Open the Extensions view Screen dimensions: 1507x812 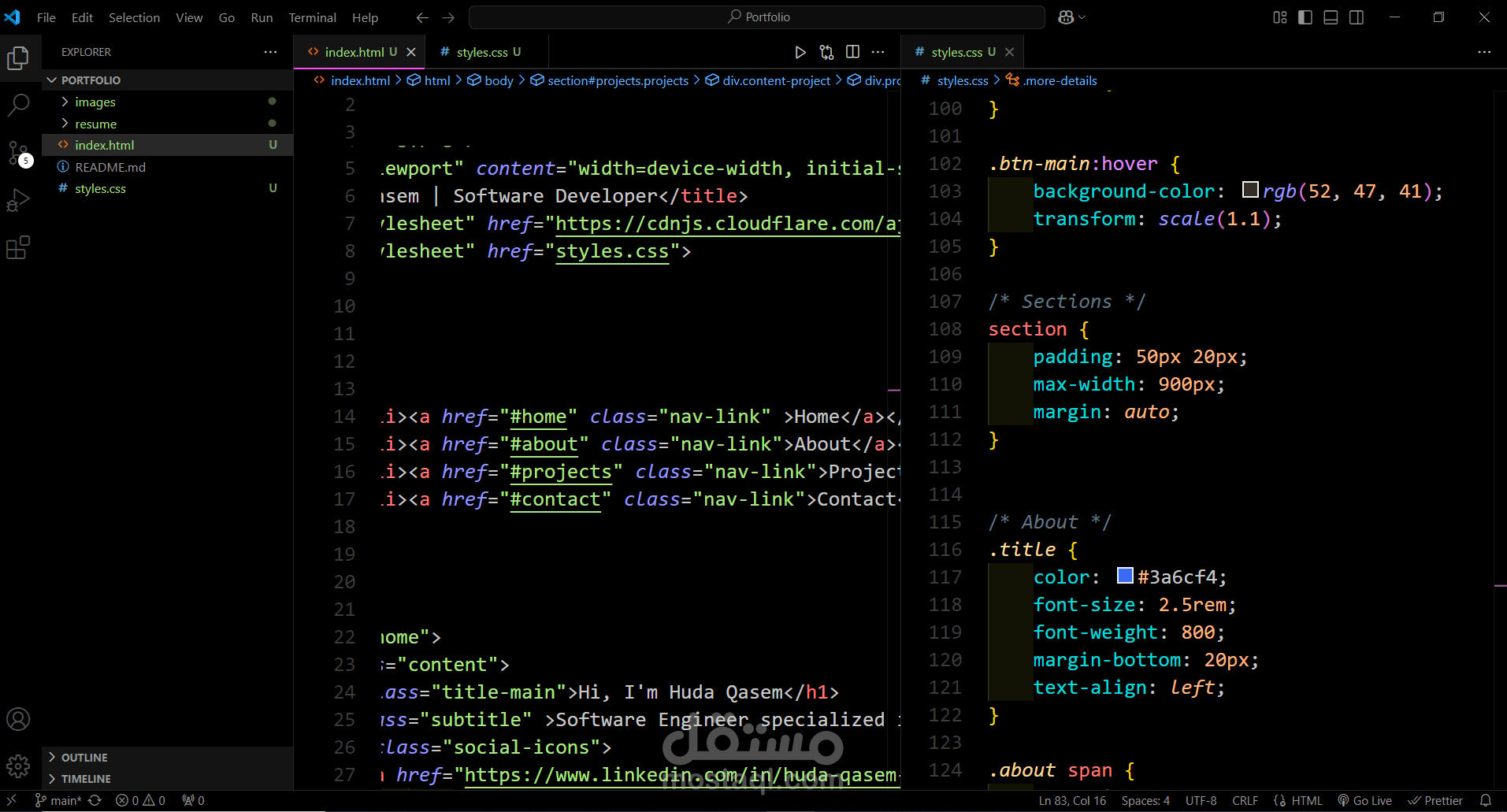click(18, 248)
